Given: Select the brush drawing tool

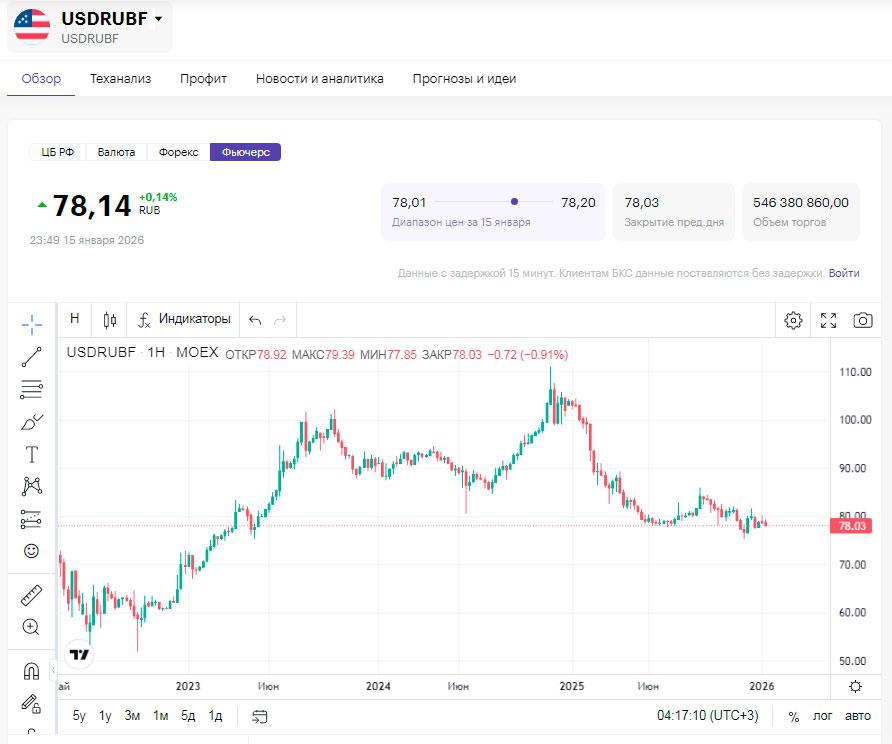Looking at the screenshot, I should point(31,422).
